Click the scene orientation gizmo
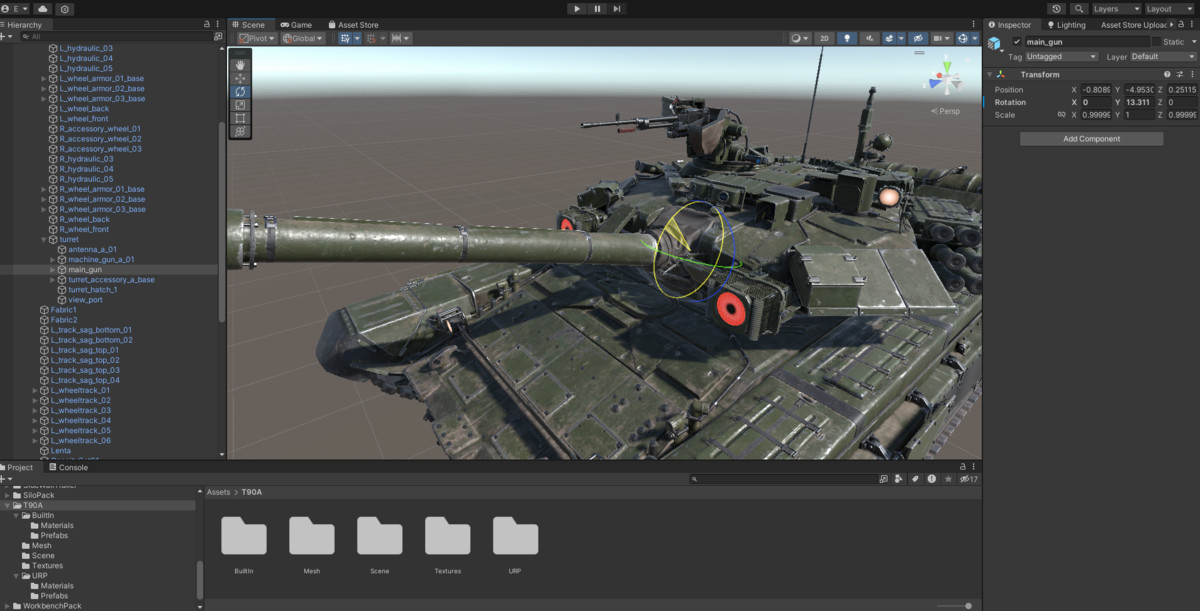1200x611 pixels. 945,82
